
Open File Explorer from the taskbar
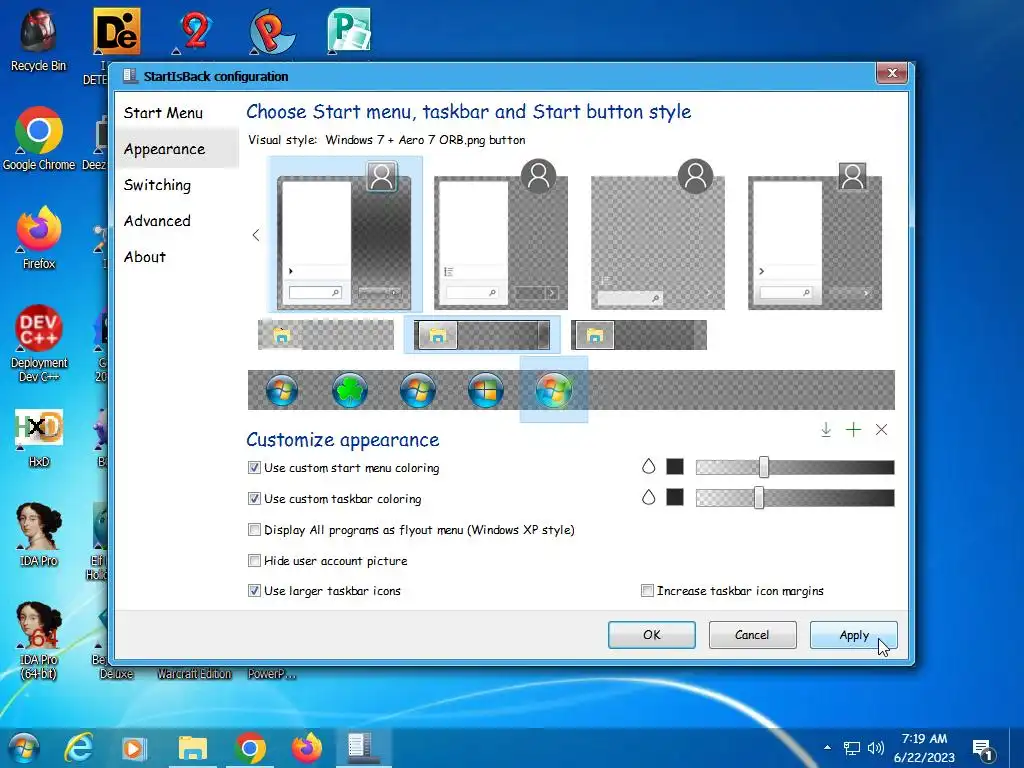click(193, 748)
